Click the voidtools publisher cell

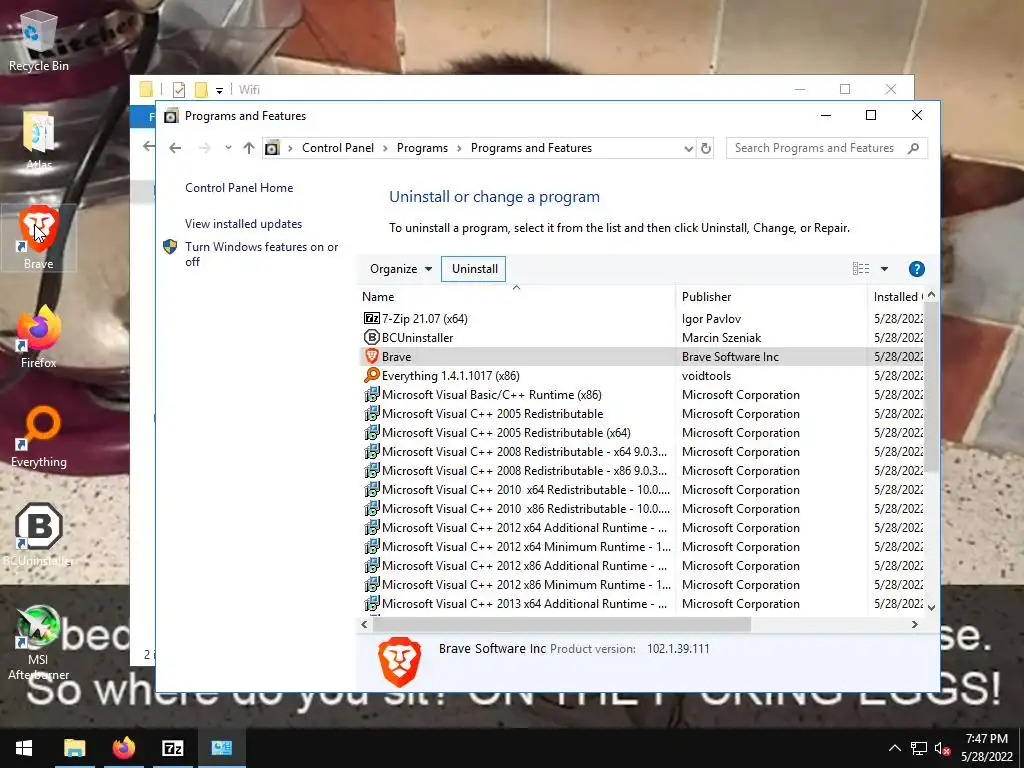pyautogui.click(x=706, y=376)
